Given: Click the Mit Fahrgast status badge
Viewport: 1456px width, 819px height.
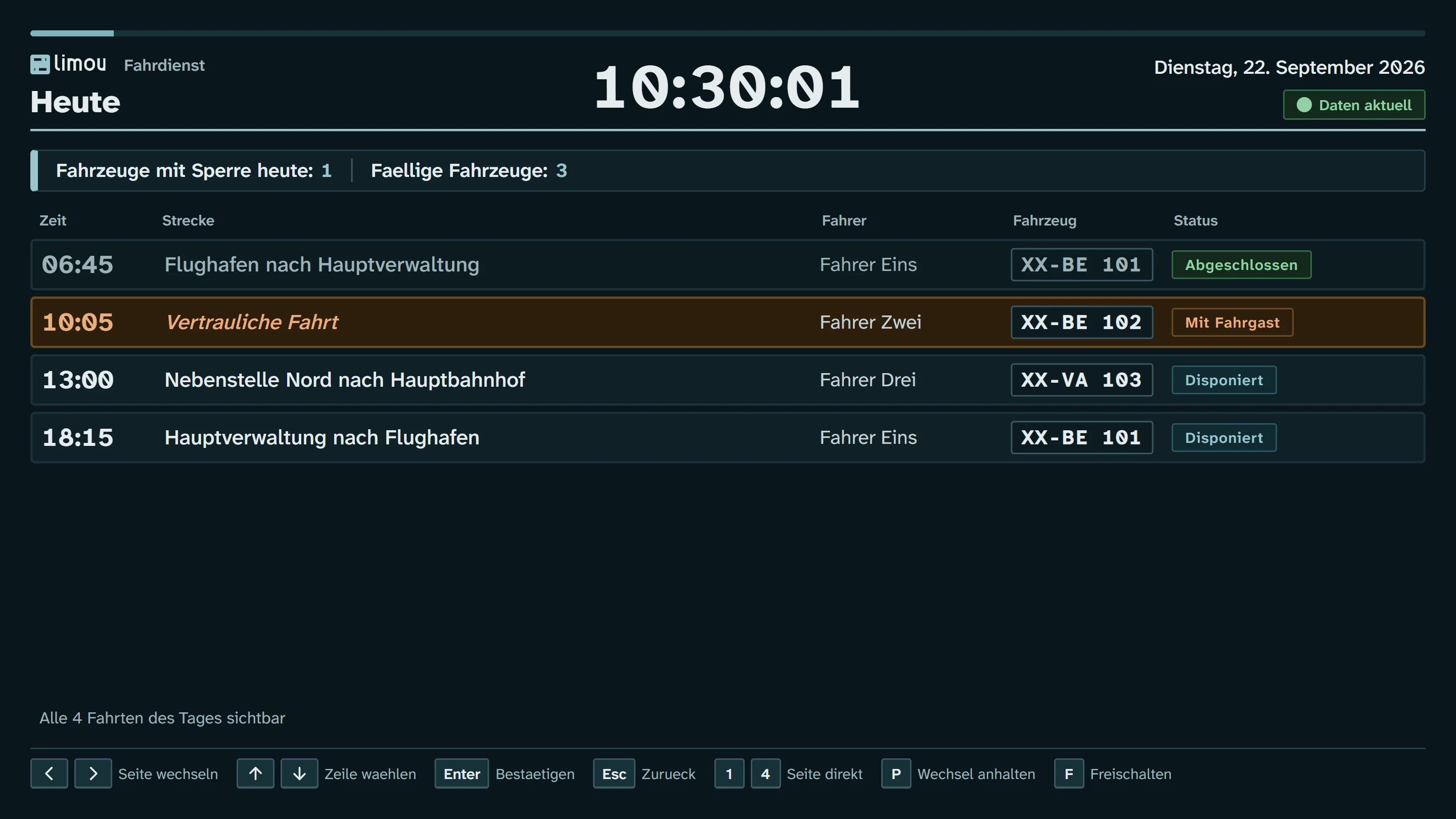Looking at the screenshot, I should tap(1232, 322).
